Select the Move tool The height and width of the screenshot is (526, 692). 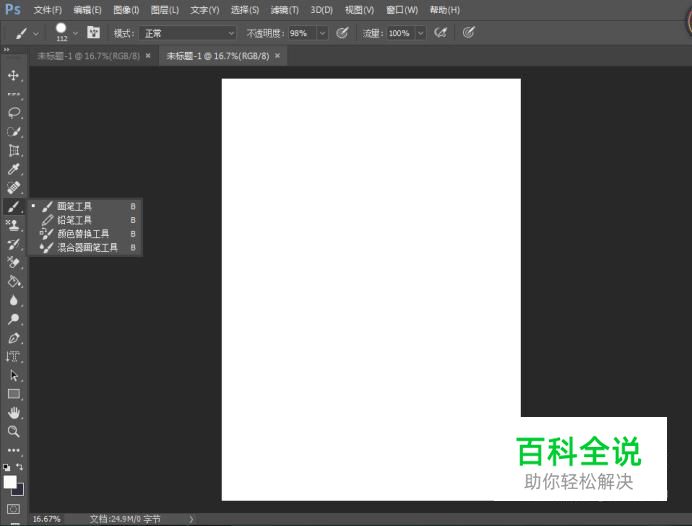pos(13,75)
